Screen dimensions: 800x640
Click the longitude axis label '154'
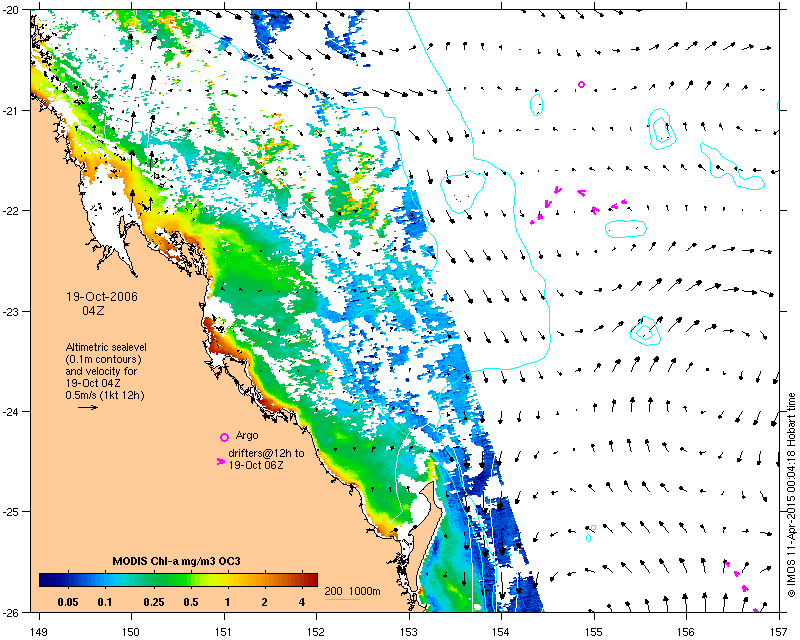(x=502, y=632)
